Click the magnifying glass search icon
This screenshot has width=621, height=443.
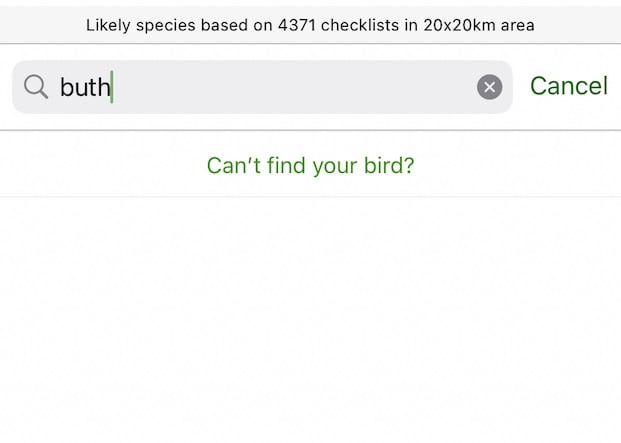[36, 87]
